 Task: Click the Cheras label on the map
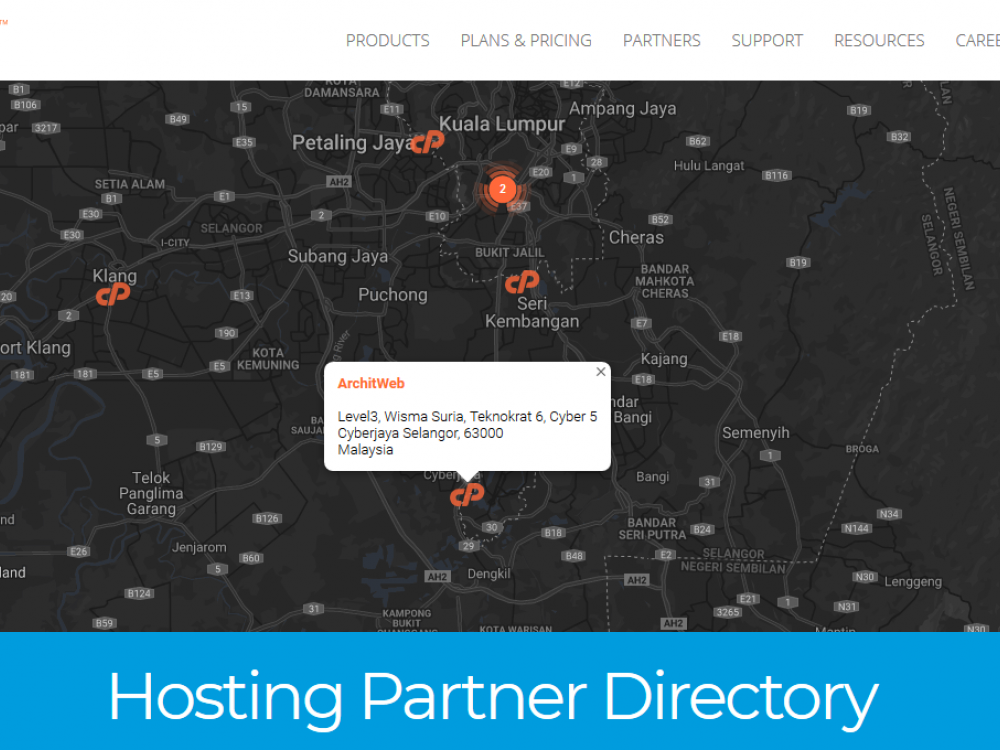click(x=636, y=237)
